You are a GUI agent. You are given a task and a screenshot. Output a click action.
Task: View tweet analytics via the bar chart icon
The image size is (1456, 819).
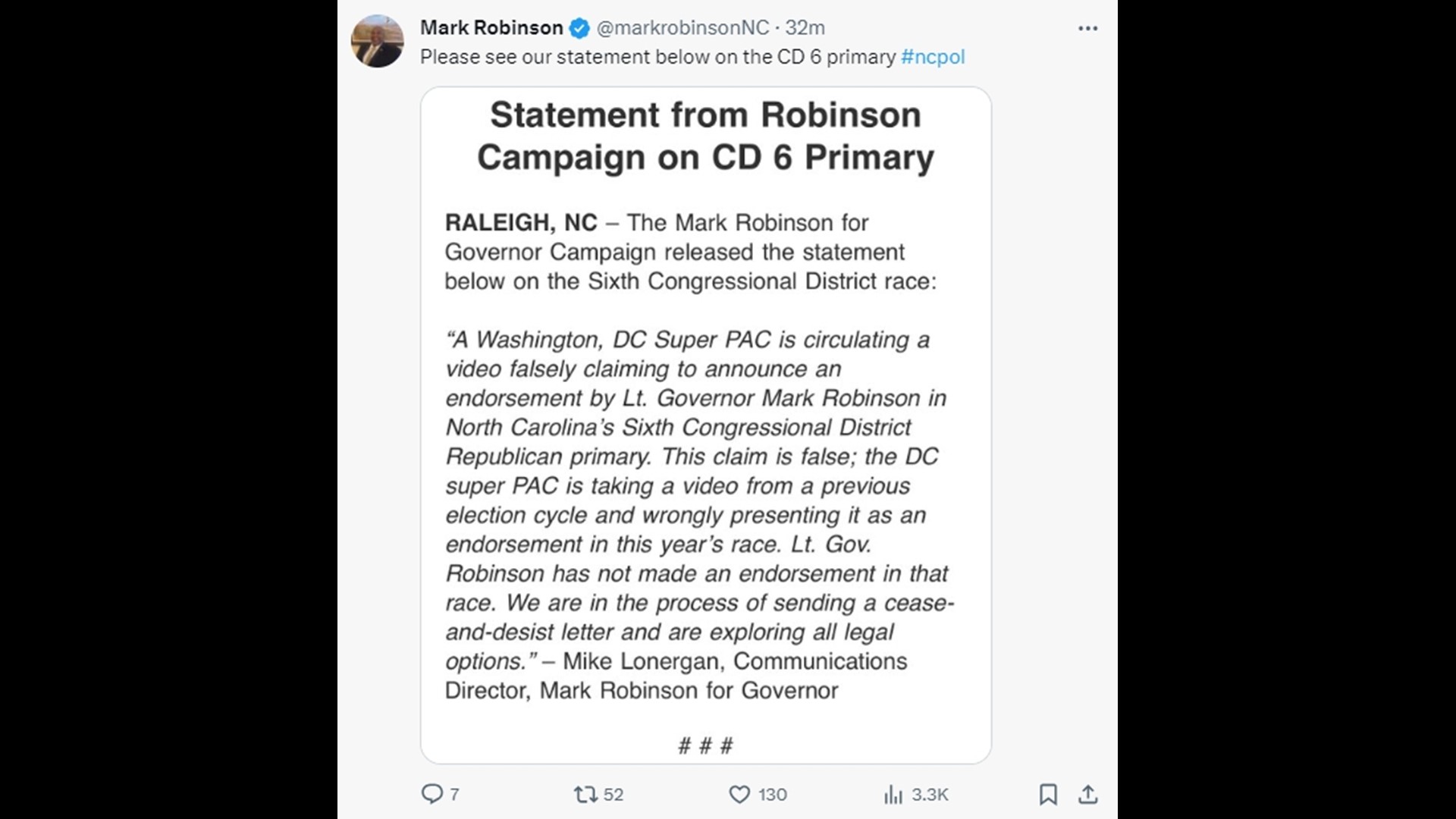pyautogui.click(x=892, y=795)
